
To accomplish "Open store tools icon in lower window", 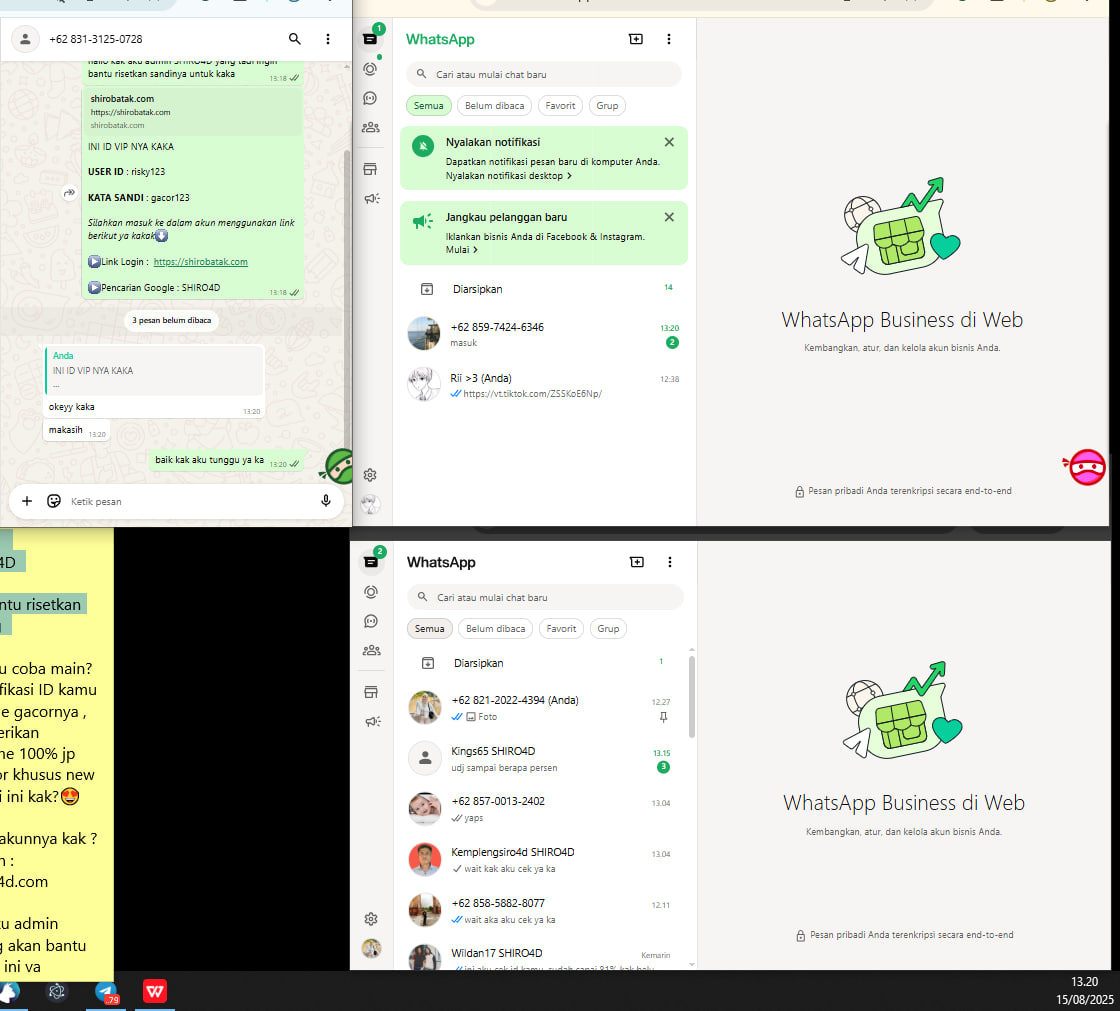I will click(x=371, y=692).
